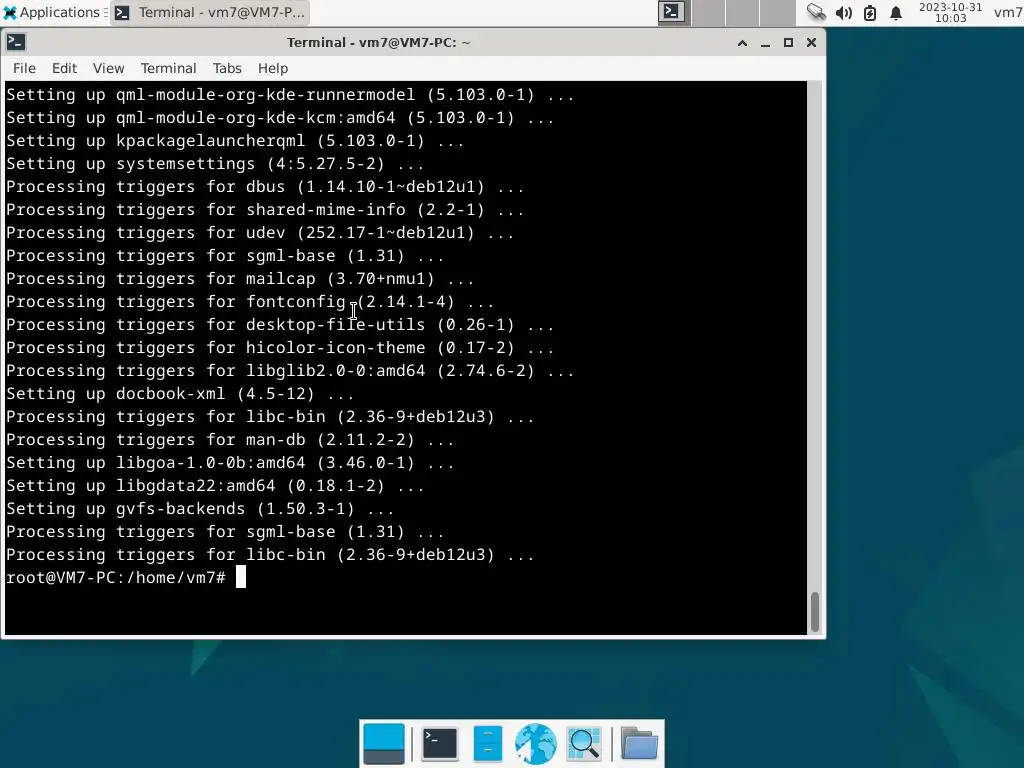Screen dimensions: 1024x768
Task: Click the 'Setting up systemsettings' line
Action: click(215, 164)
